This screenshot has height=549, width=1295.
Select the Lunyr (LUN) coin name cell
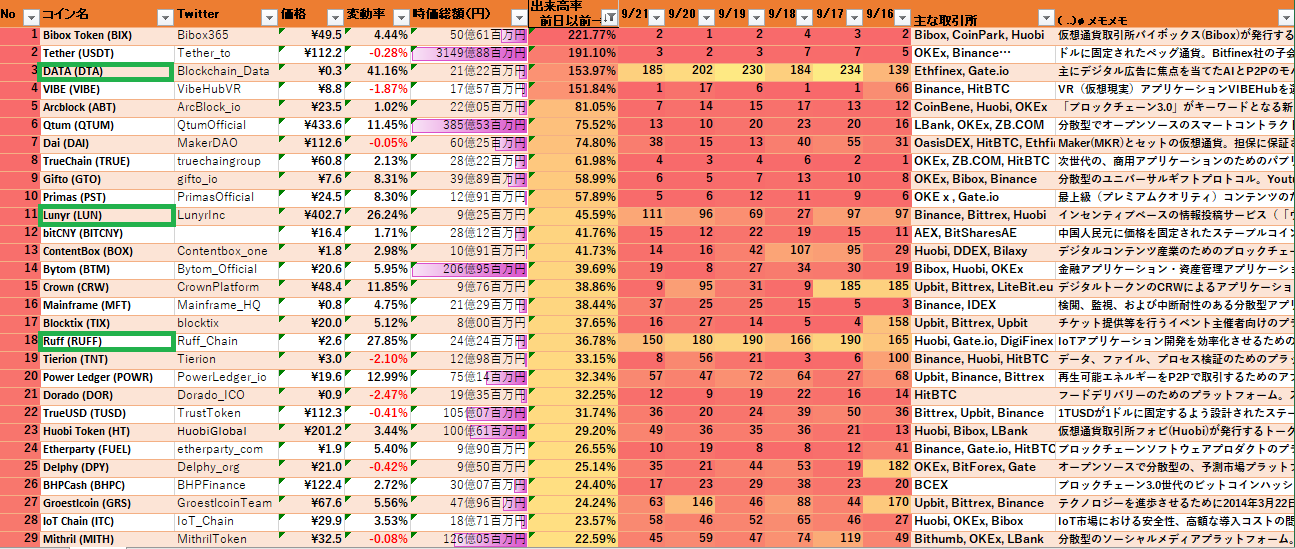click(105, 214)
